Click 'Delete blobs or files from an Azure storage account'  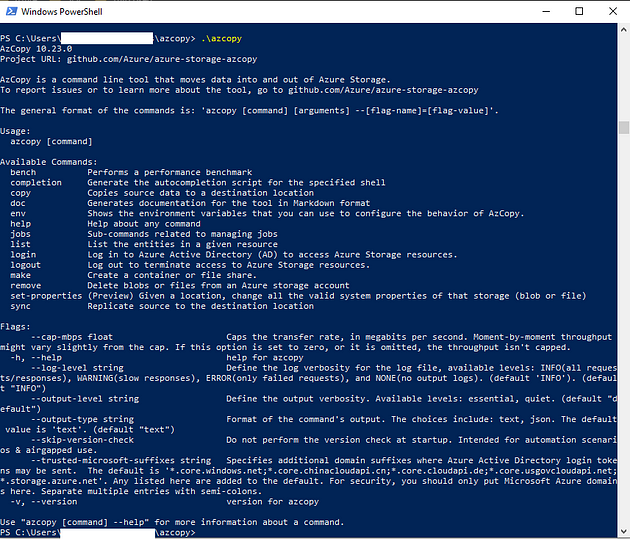tap(219, 286)
